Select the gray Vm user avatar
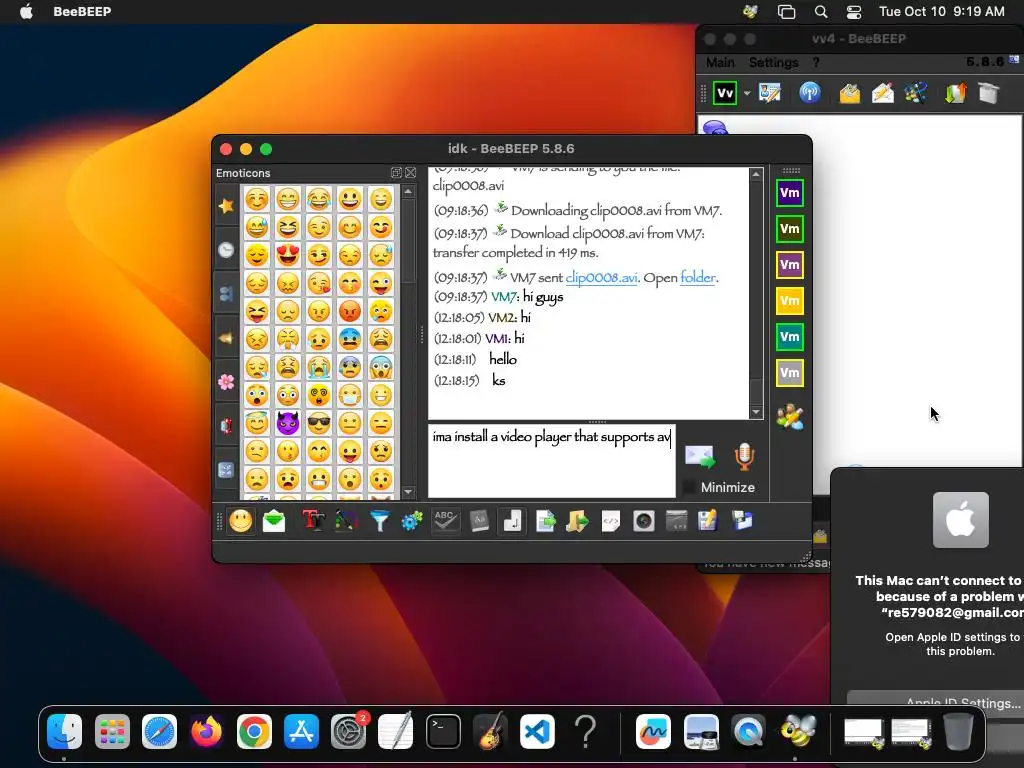The height and width of the screenshot is (768, 1024). pos(790,373)
